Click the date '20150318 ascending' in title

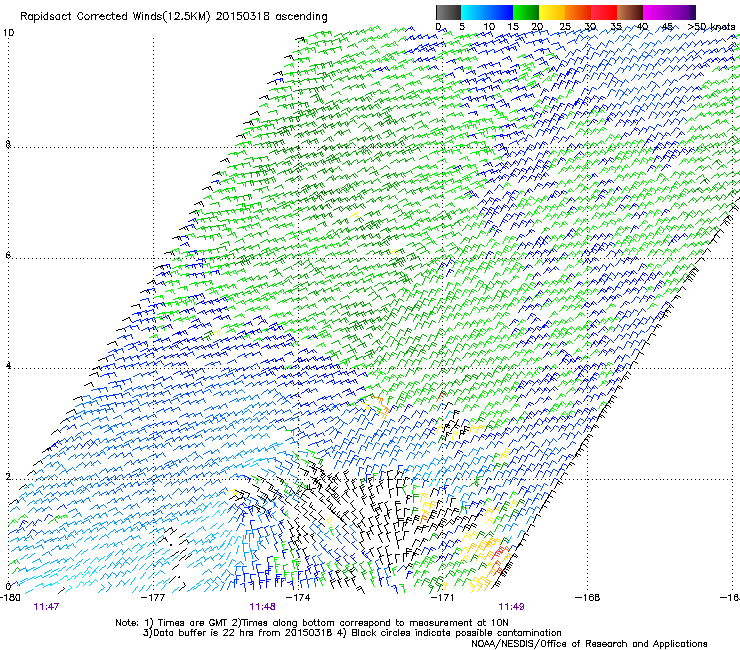pyautogui.click(x=271, y=17)
